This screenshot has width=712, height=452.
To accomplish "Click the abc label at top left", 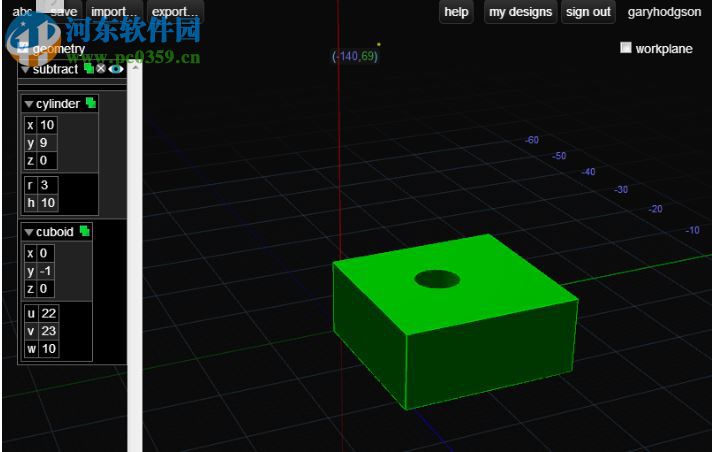I will 22,12.
